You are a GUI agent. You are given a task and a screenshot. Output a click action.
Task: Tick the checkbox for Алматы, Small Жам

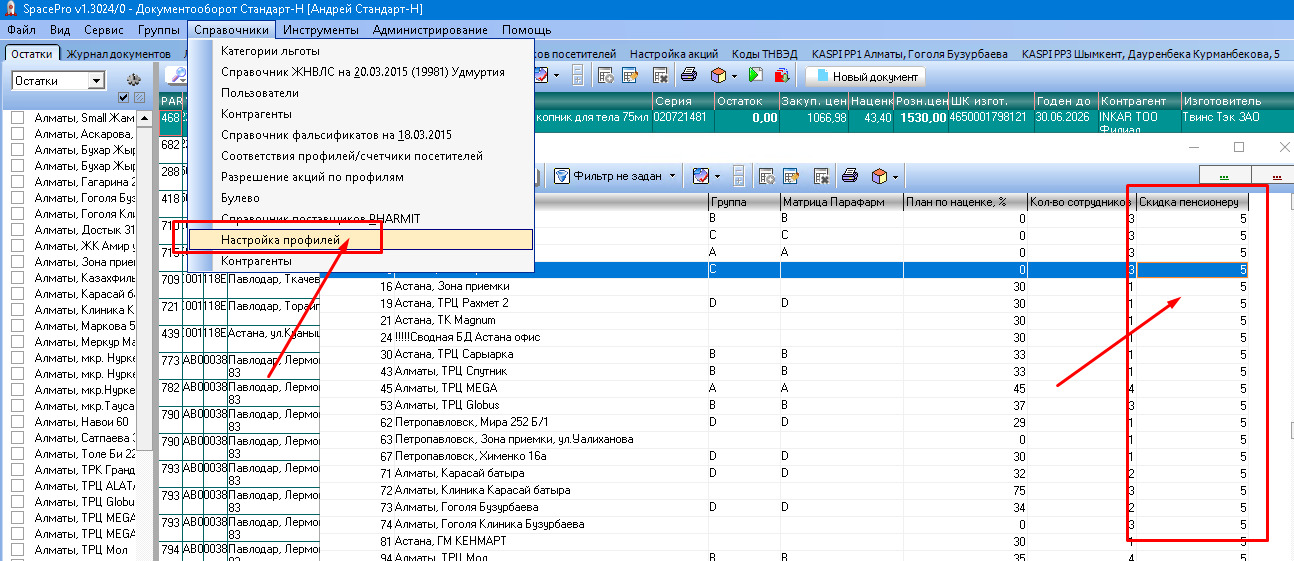pyautogui.click(x=17, y=118)
